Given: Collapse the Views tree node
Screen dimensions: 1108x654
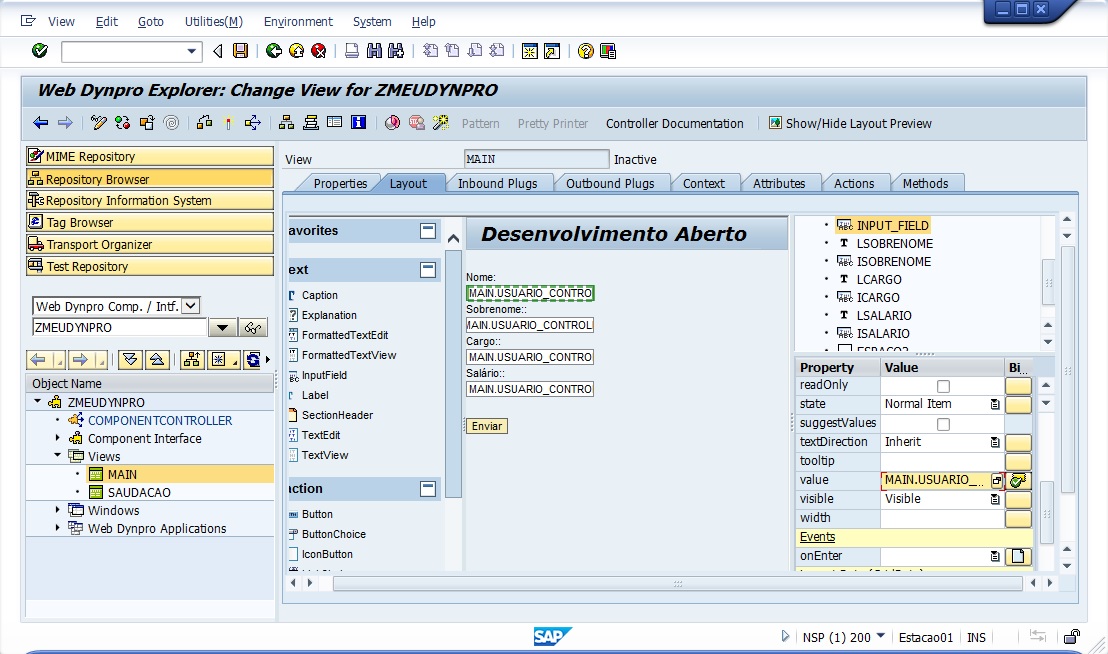Looking at the screenshot, I should (58, 456).
